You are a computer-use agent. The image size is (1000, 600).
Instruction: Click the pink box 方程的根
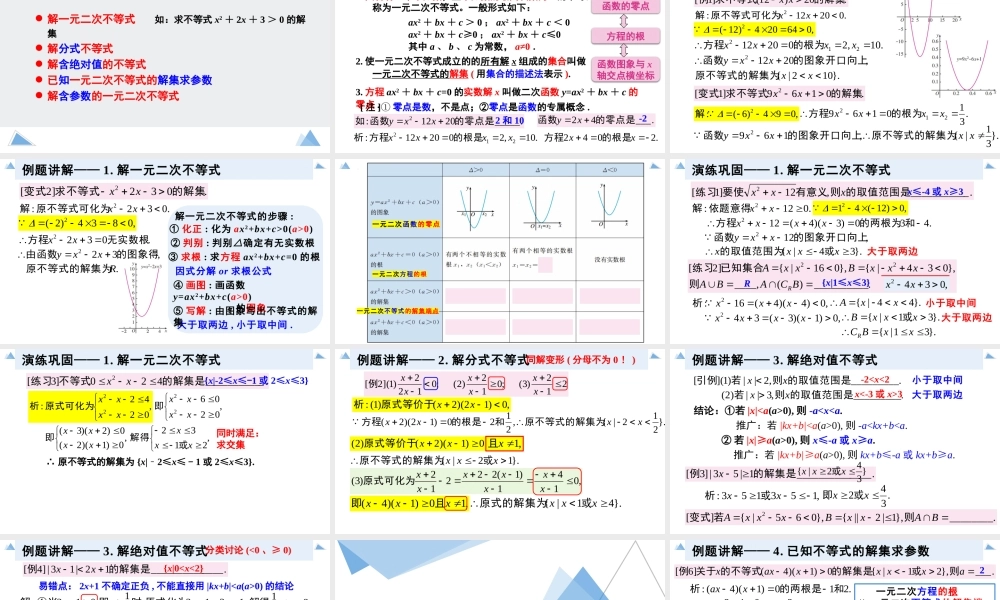[625, 36]
